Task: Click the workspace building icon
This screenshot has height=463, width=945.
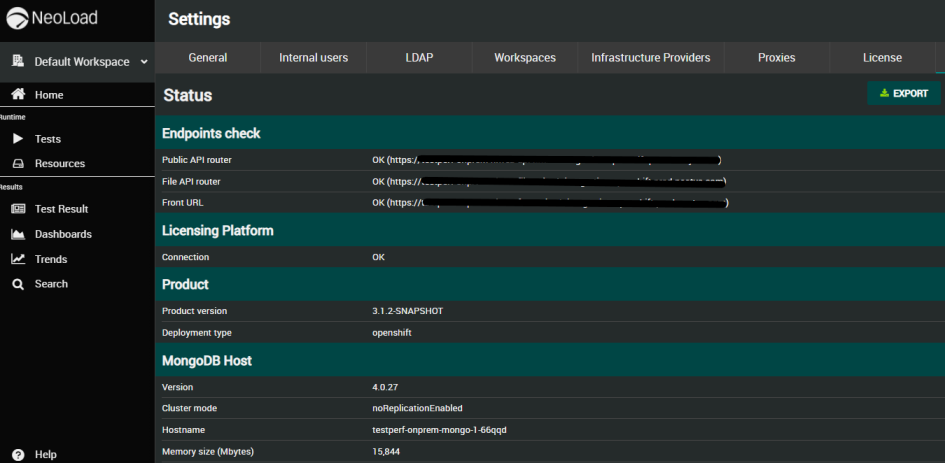Action: (17, 62)
